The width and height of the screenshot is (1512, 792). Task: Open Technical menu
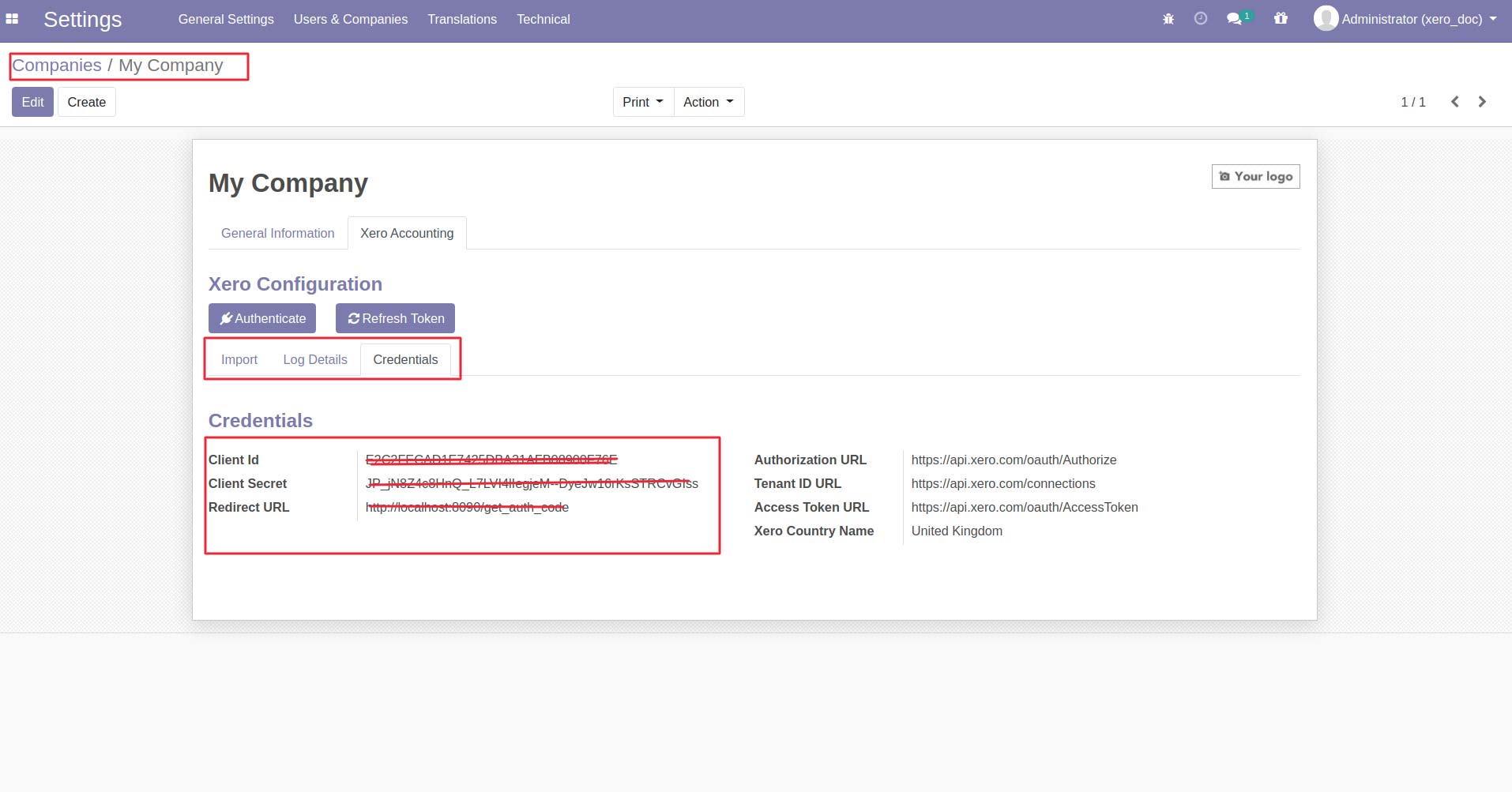[543, 19]
